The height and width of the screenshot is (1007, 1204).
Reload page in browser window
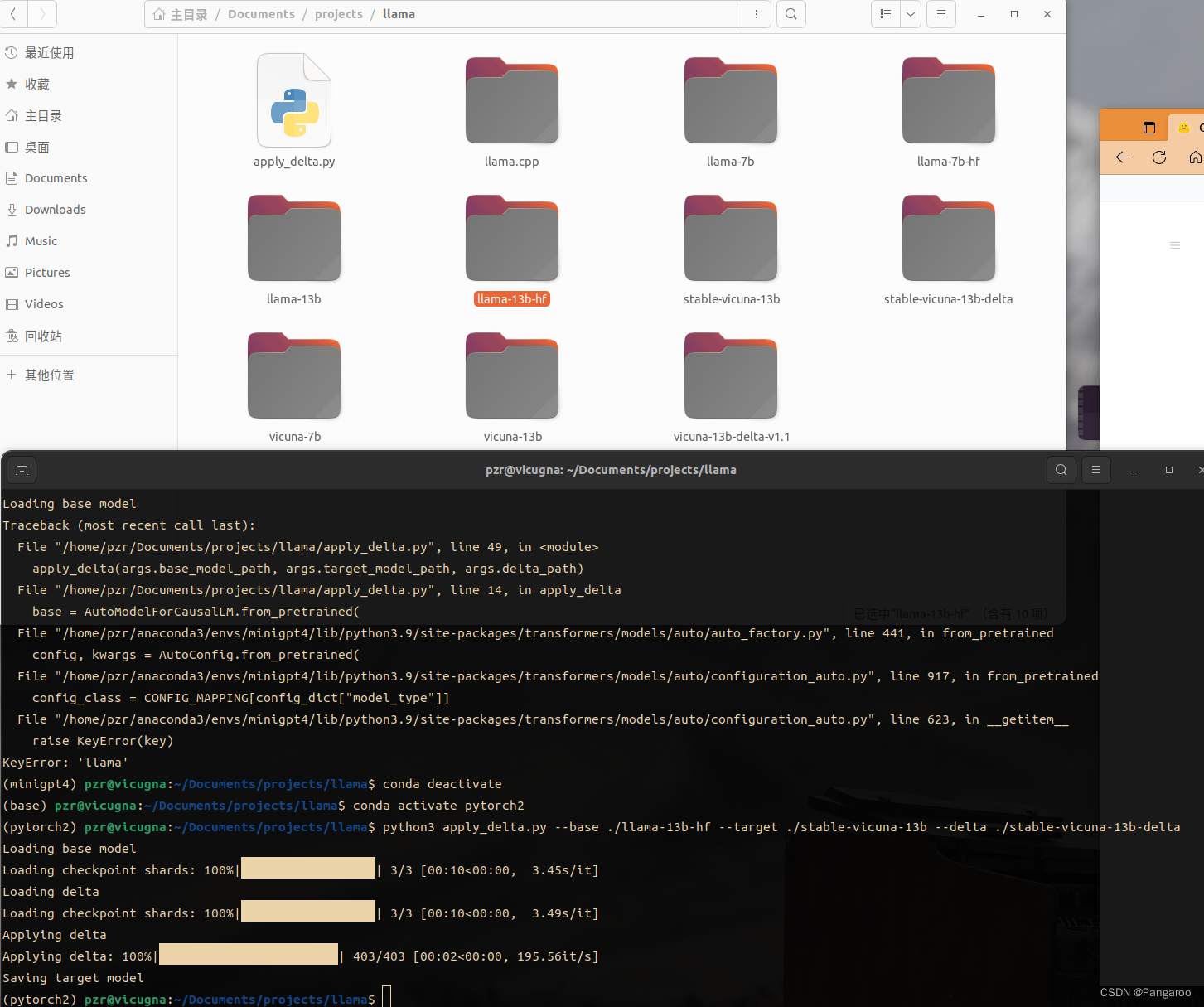click(1159, 157)
